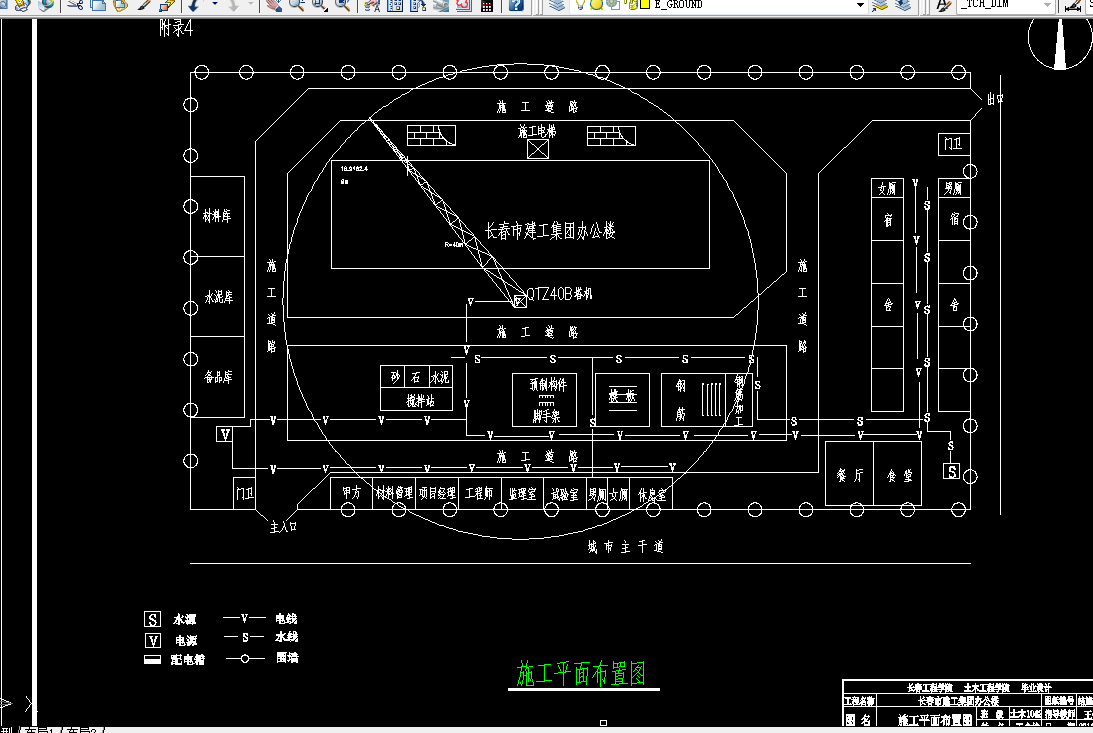Click the Paste from Clipboard icon
This screenshot has height=733, width=1093.
coord(120,7)
